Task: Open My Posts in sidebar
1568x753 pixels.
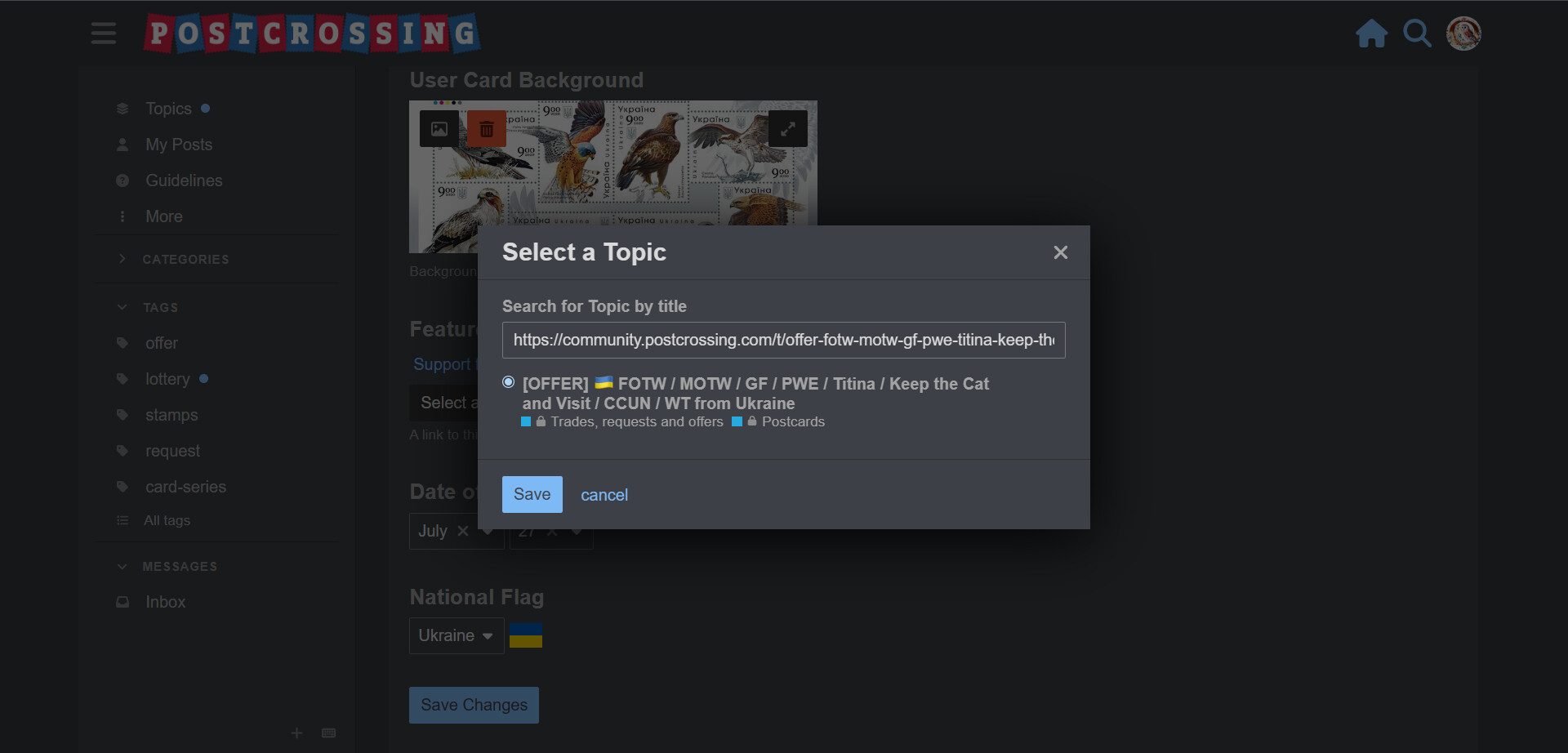Action: coord(179,145)
